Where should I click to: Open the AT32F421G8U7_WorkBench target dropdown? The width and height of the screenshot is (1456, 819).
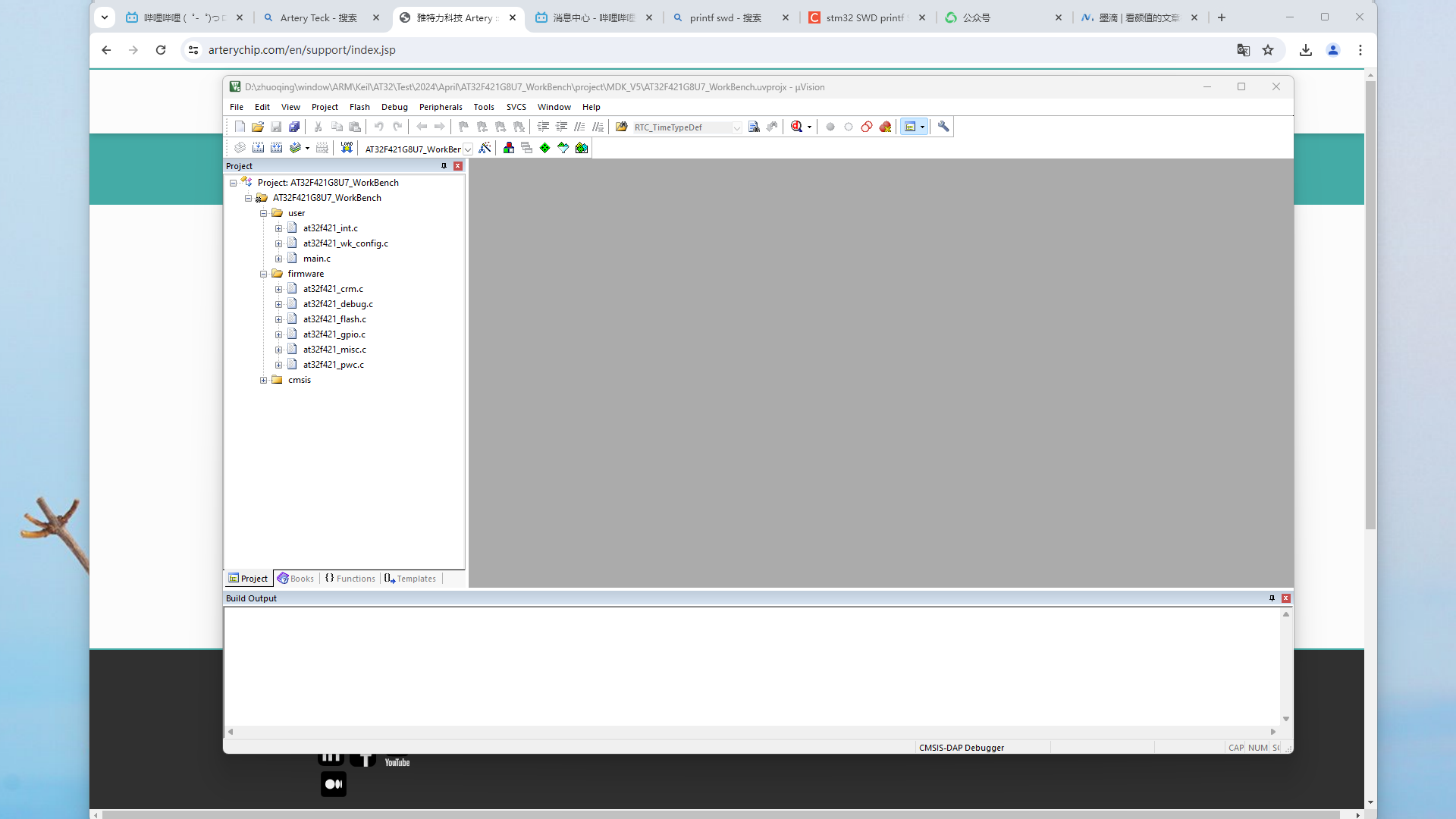(x=468, y=149)
